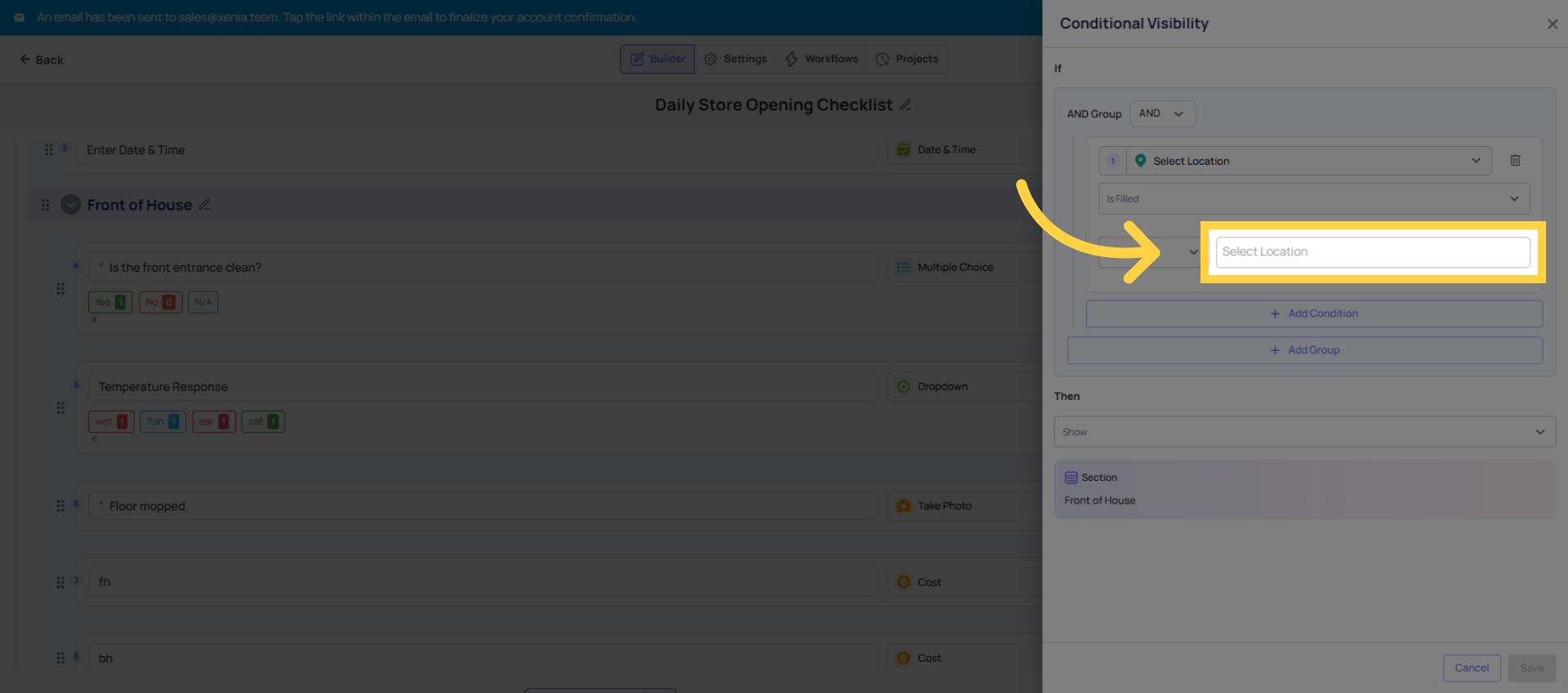Image resolution: width=1568 pixels, height=693 pixels.
Task: Click the Section Front of House card
Action: 1305,489
